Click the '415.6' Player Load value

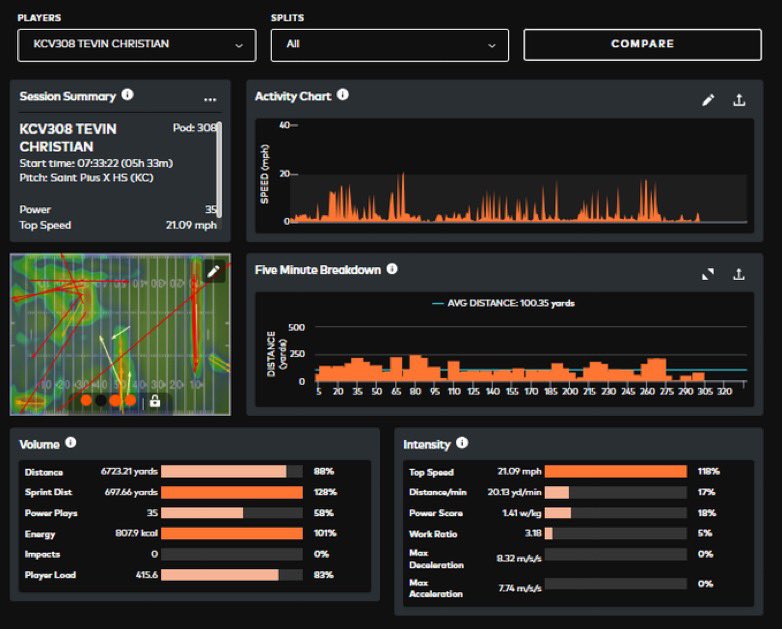click(147, 575)
